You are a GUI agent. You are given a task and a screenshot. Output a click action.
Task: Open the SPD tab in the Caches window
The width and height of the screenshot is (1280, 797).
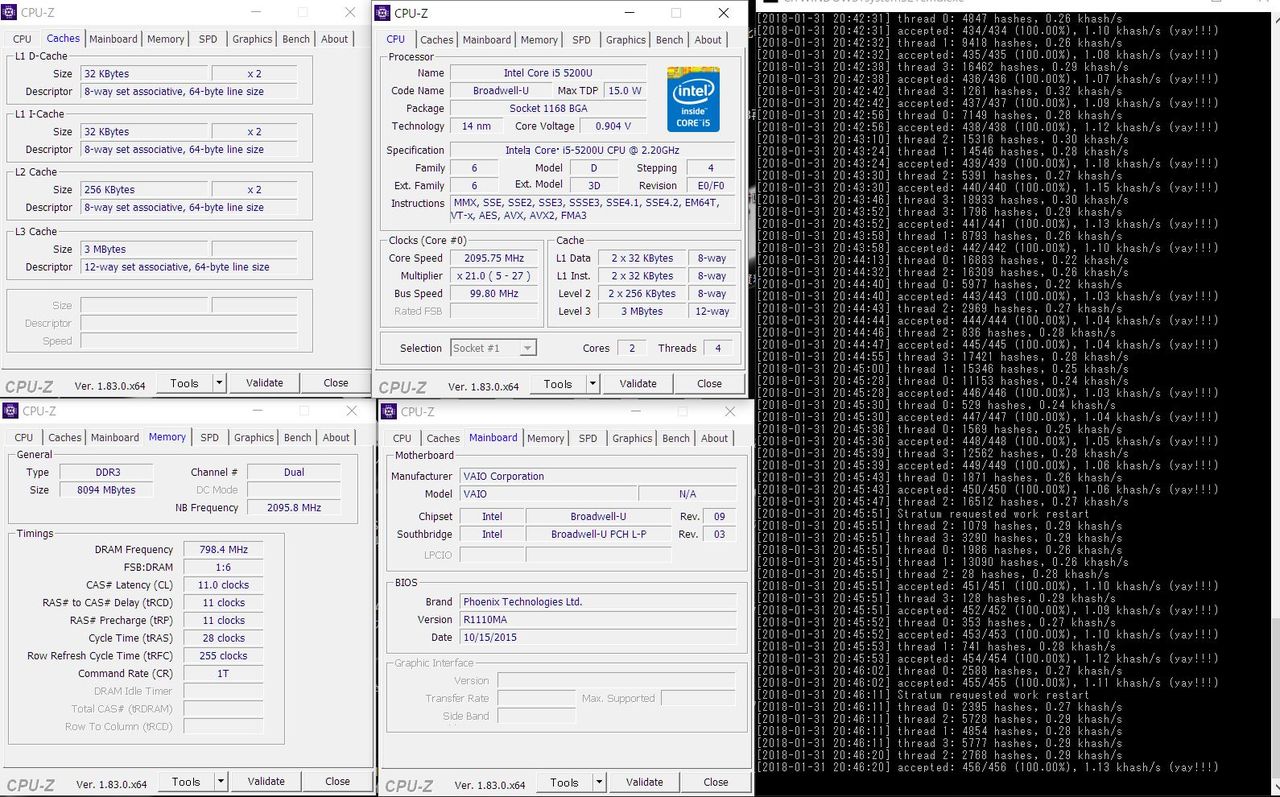click(x=208, y=39)
